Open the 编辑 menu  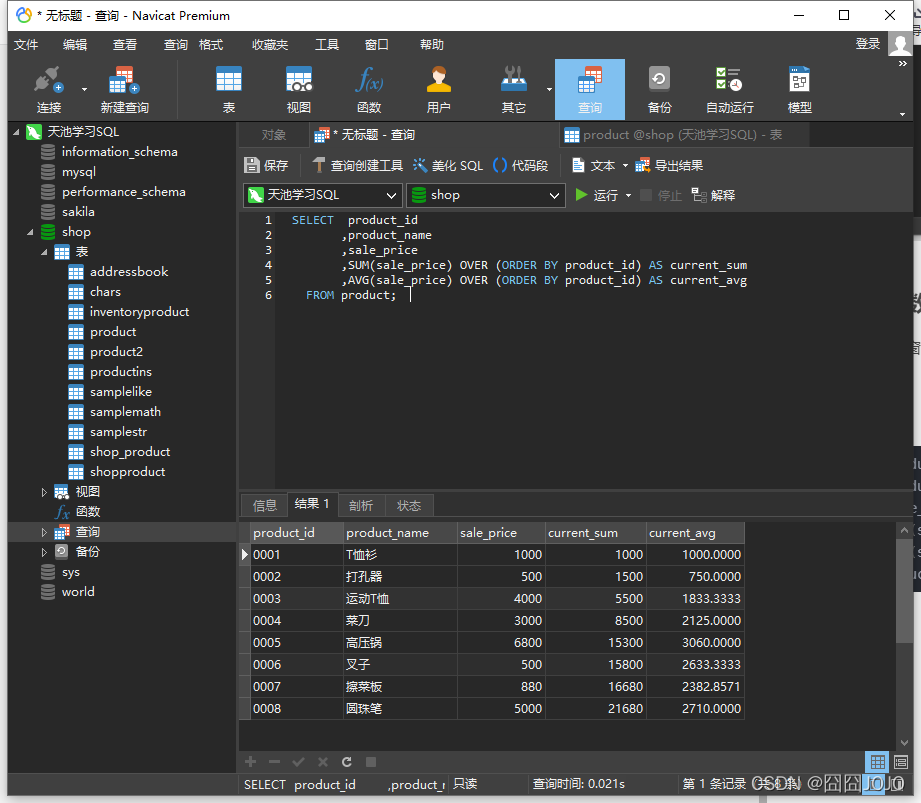coord(75,45)
